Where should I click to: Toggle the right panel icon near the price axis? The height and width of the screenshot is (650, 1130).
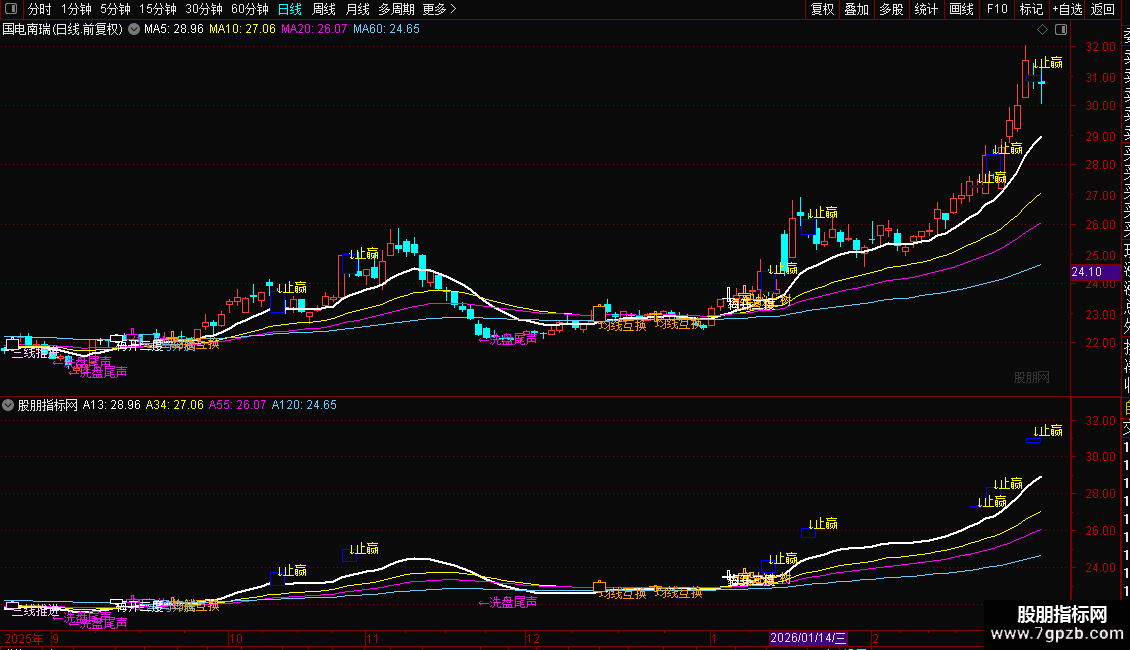(x=1061, y=30)
